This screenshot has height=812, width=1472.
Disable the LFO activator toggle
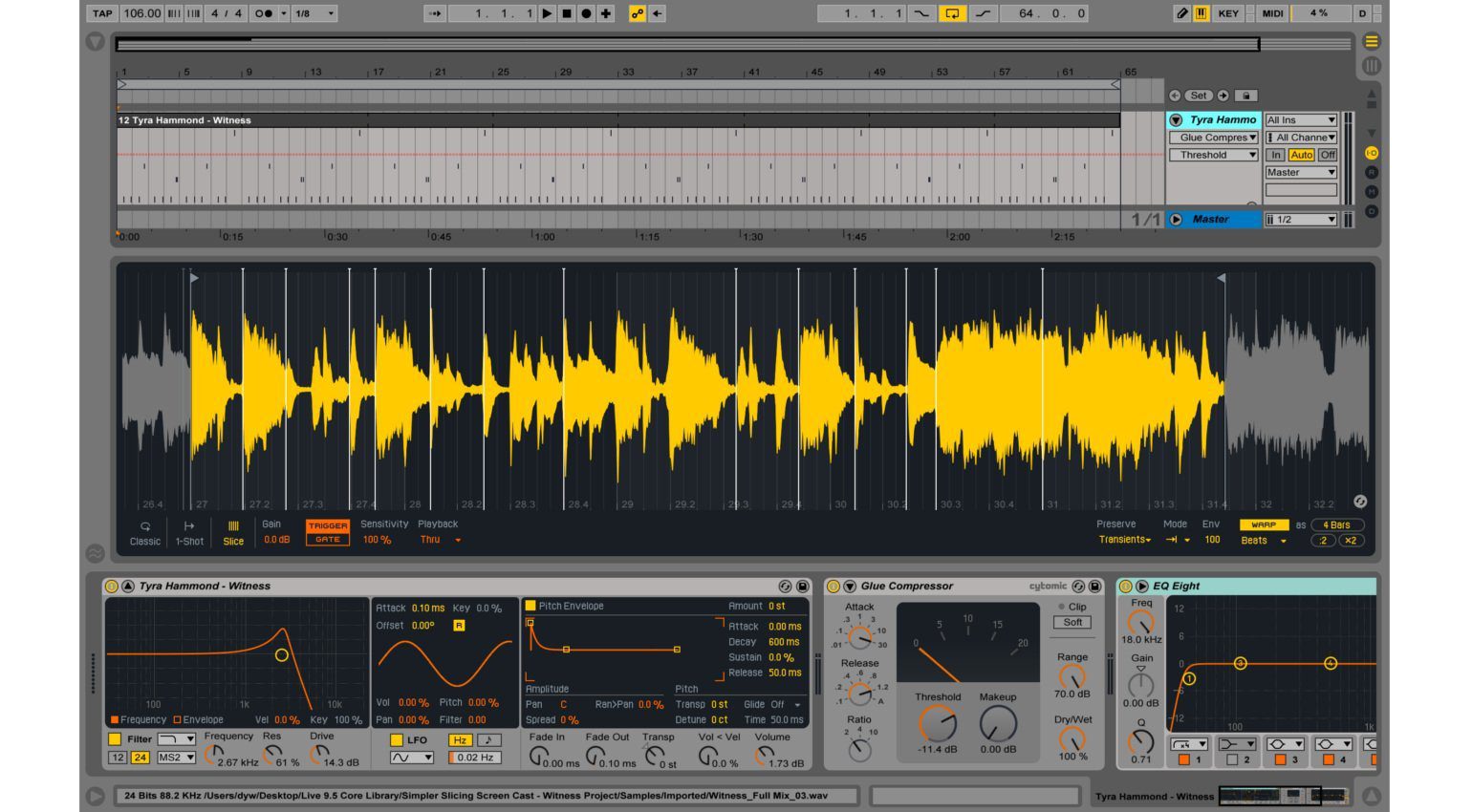[397, 740]
